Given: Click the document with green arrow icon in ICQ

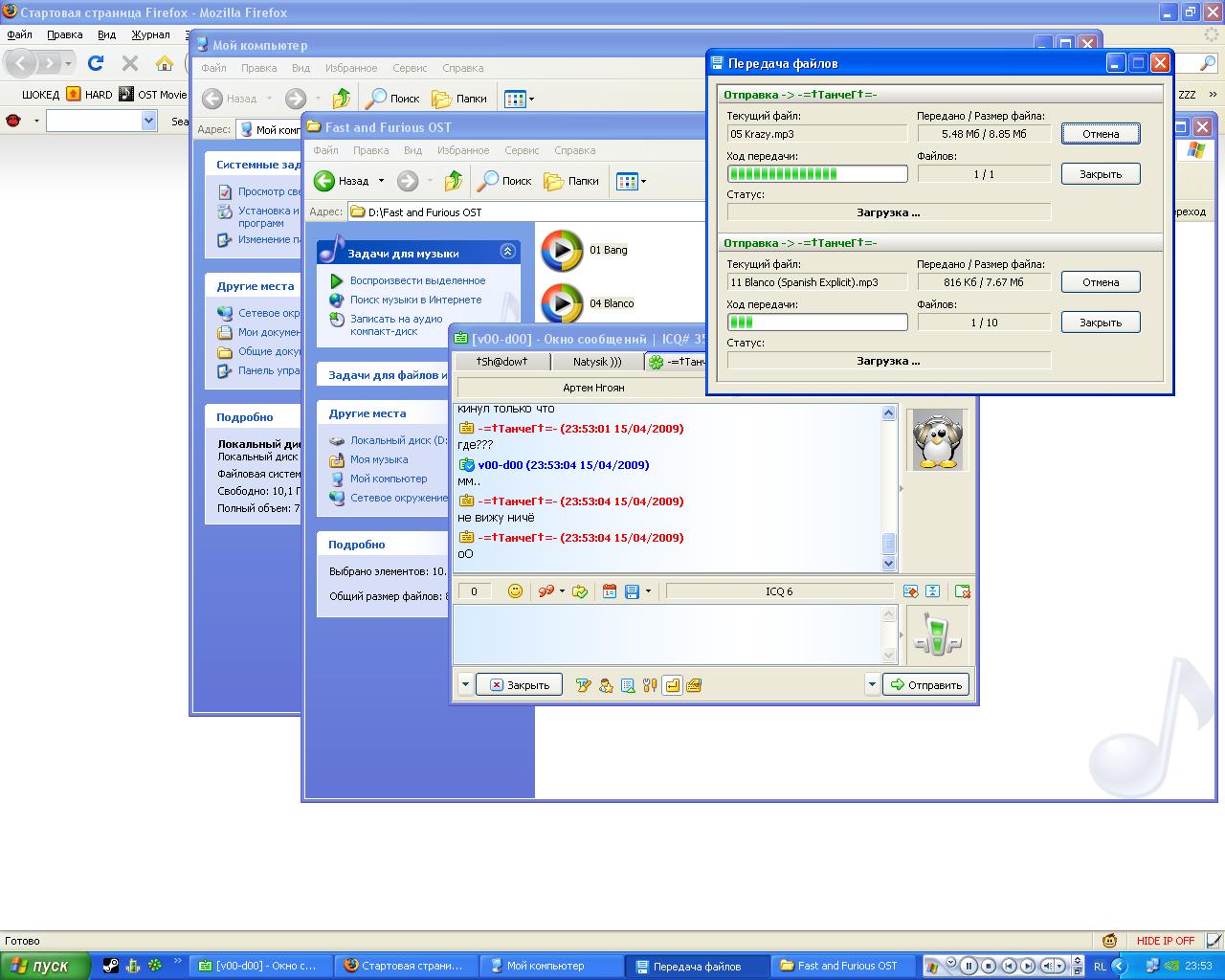Looking at the screenshot, I should coord(628,685).
